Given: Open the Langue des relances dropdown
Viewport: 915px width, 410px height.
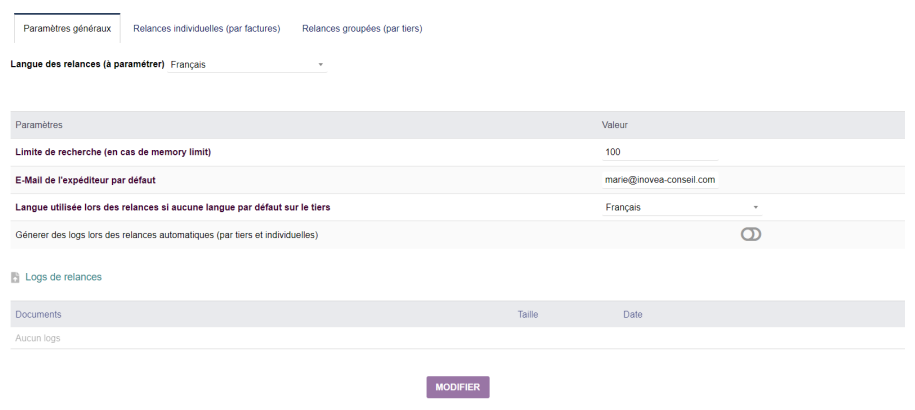Looking at the screenshot, I should (x=247, y=65).
